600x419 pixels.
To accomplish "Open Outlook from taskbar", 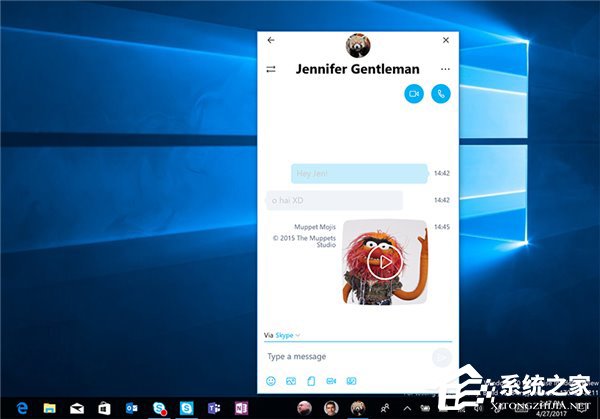I will [132, 408].
